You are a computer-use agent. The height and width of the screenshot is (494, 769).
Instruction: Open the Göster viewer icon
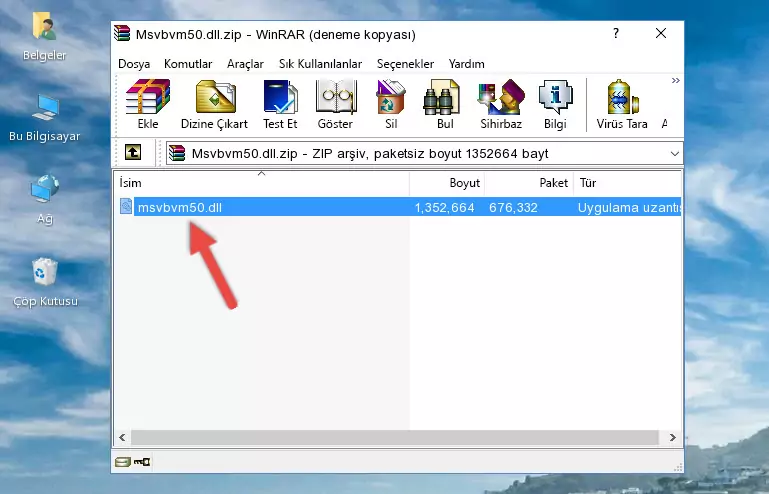pos(335,104)
